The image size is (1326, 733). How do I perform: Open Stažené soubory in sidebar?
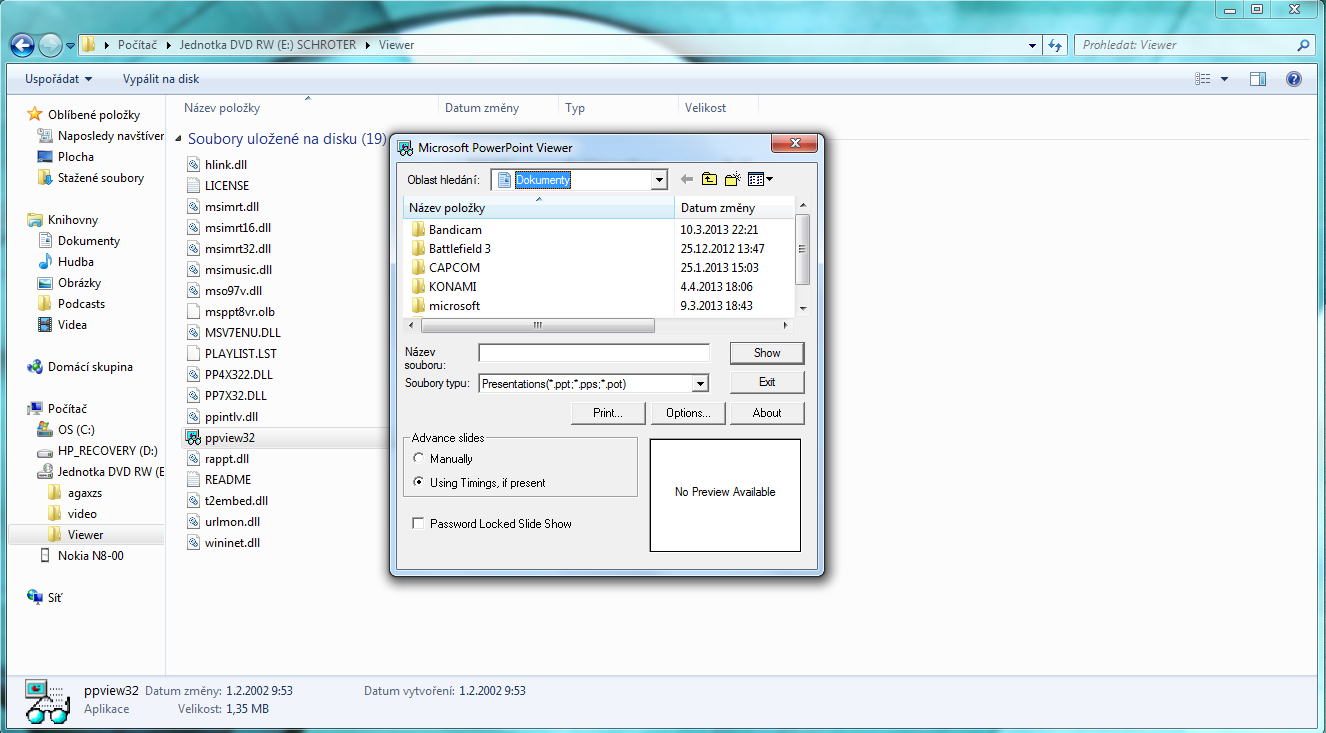(91, 178)
